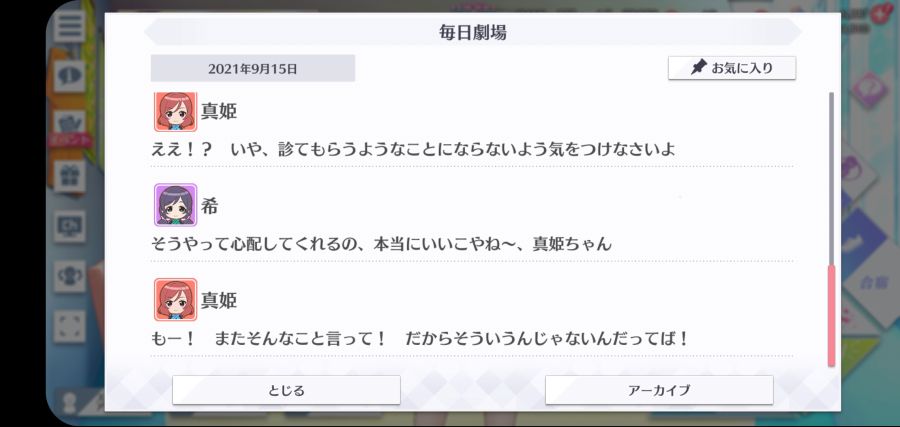Tap the 毎日劇場 title banner
This screenshot has width=900, height=427.
[473, 32]
